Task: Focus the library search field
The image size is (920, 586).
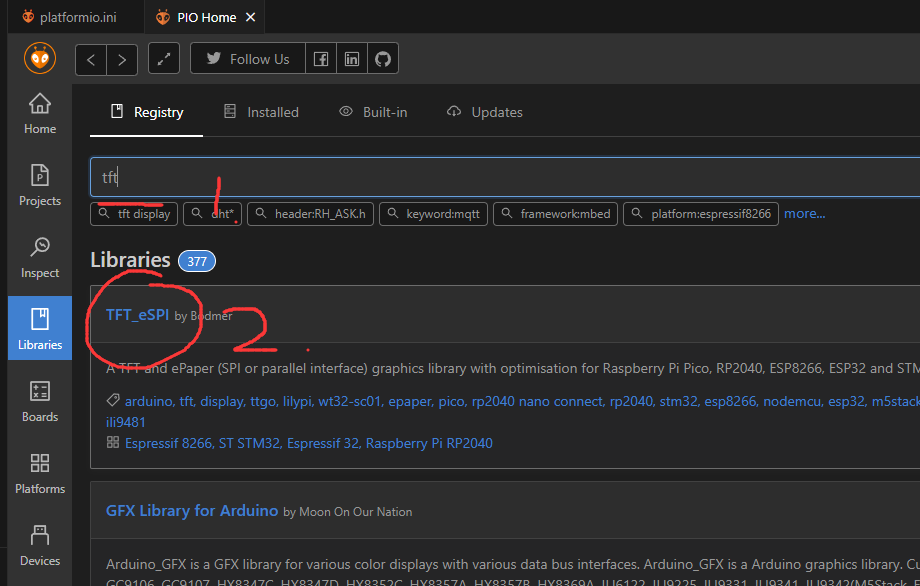Action: (505, 177)
